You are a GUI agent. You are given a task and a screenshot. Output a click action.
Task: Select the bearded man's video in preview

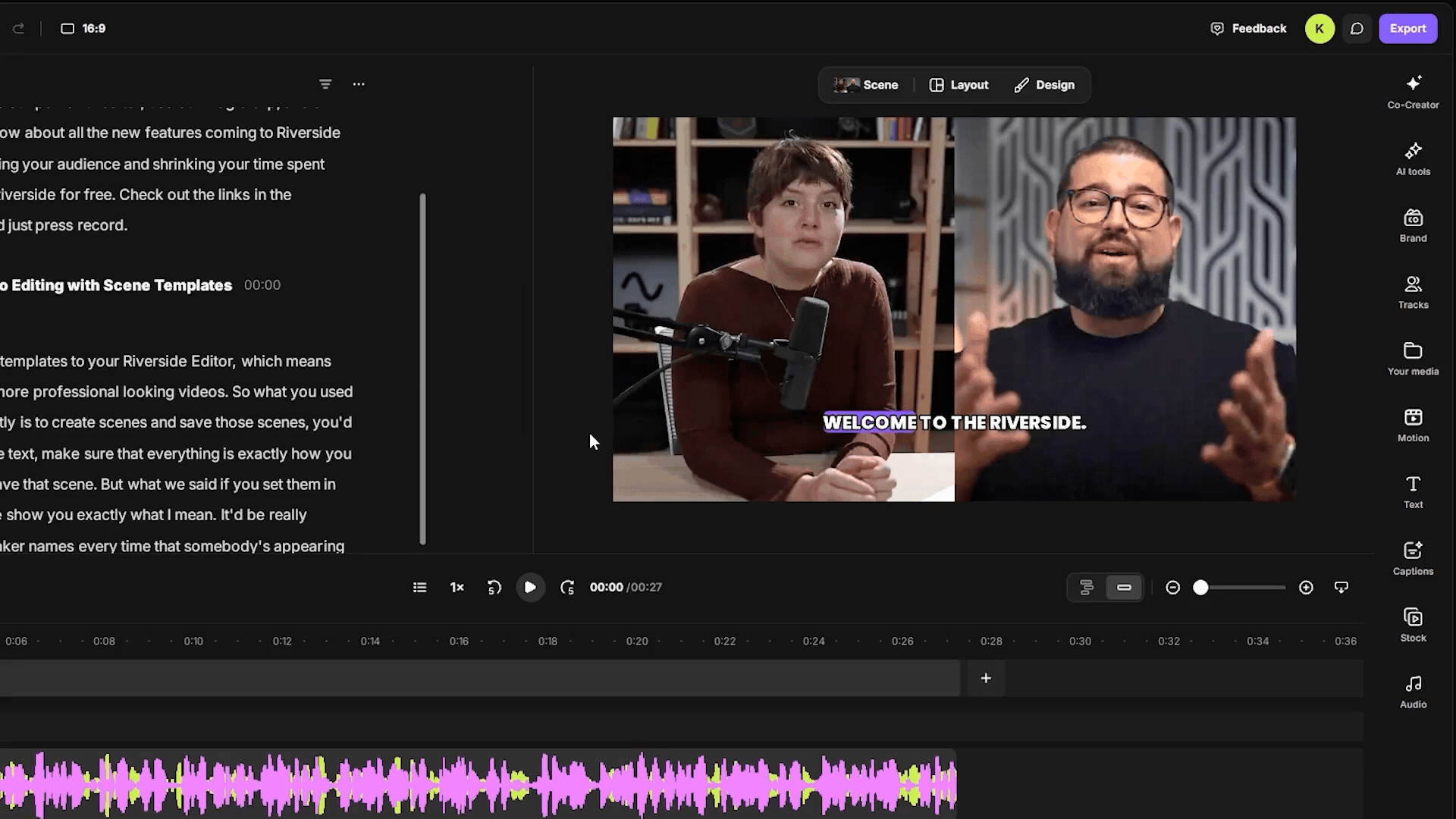coord(1125,309)
